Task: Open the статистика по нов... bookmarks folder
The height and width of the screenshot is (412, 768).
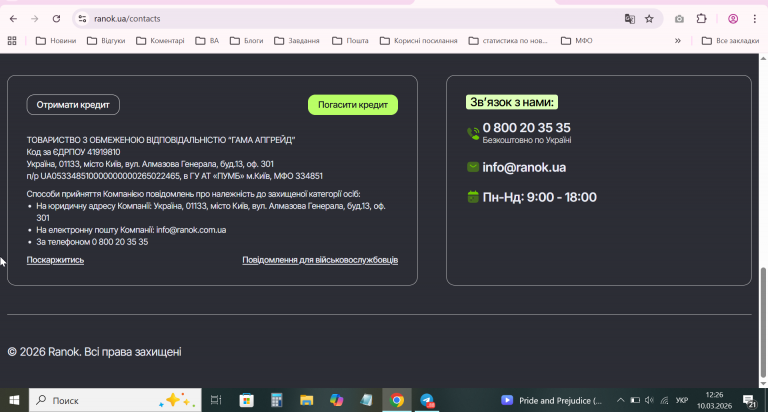Action: [508, 41]
